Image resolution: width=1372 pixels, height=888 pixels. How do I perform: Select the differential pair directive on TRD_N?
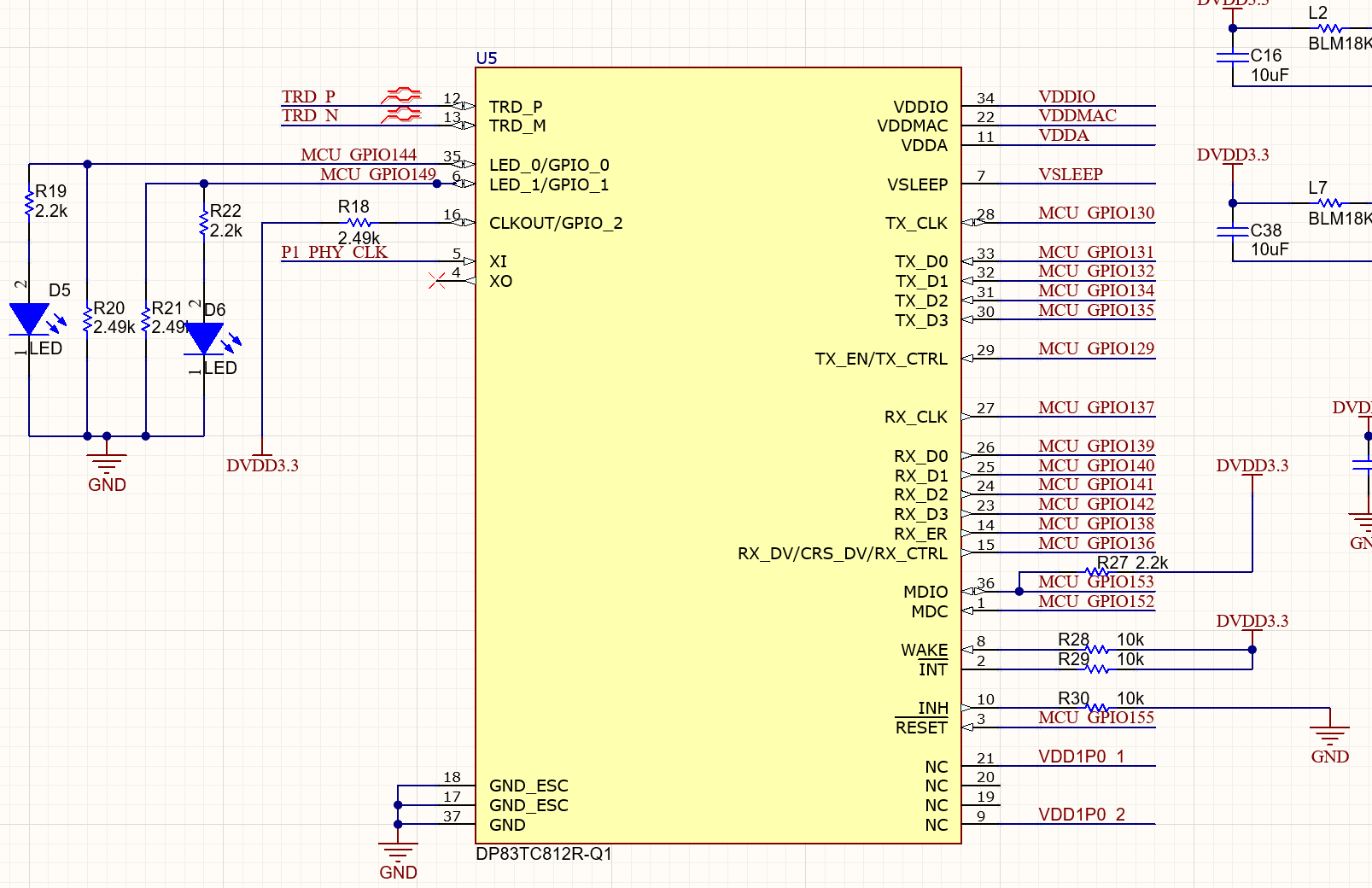click(x=401, y=114)
